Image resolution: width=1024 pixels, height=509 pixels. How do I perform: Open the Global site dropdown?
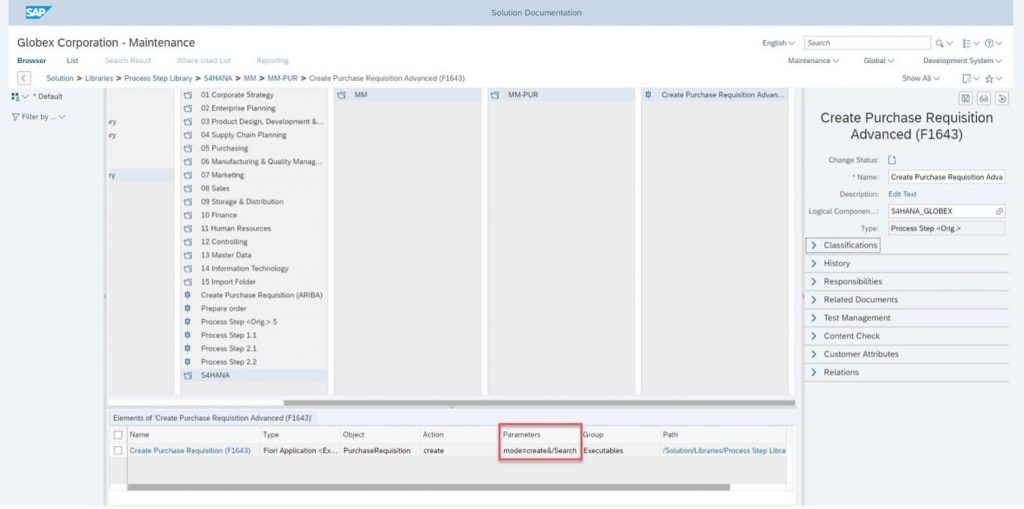(x=878, y=61)
